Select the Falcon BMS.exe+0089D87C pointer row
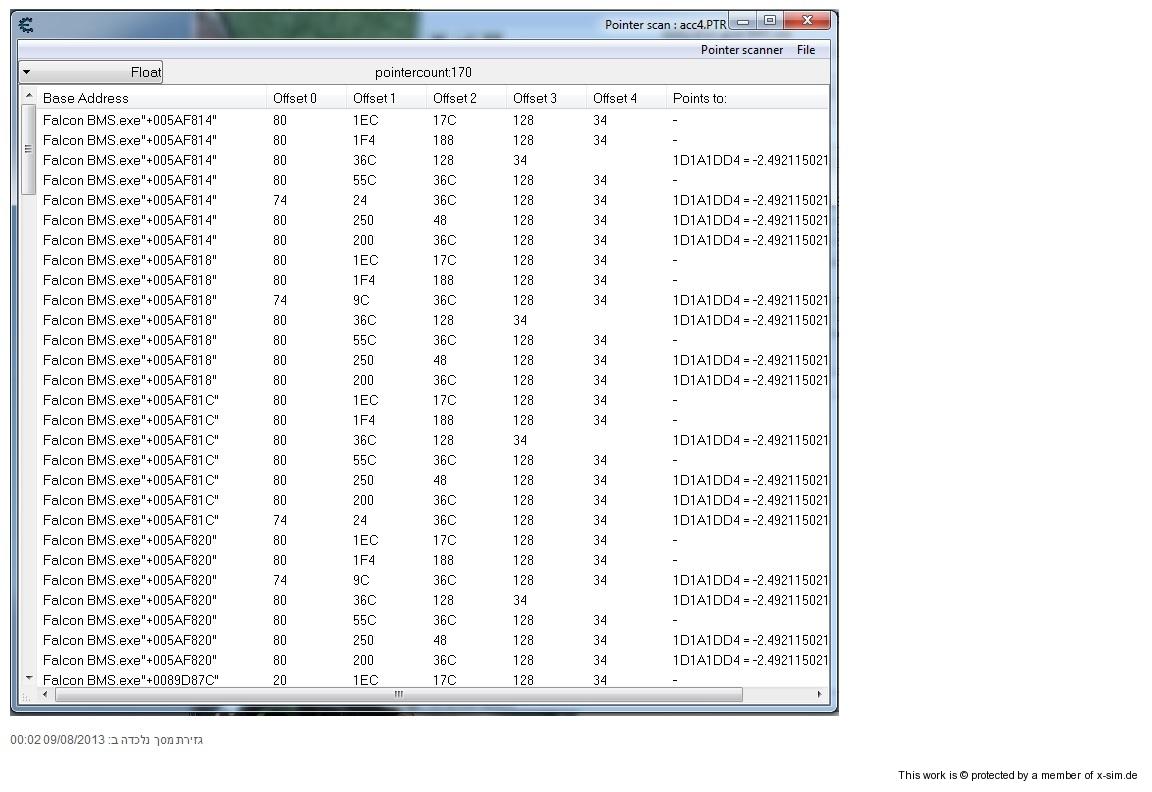Screen dimensions: 1152x792 click(130, 680)
